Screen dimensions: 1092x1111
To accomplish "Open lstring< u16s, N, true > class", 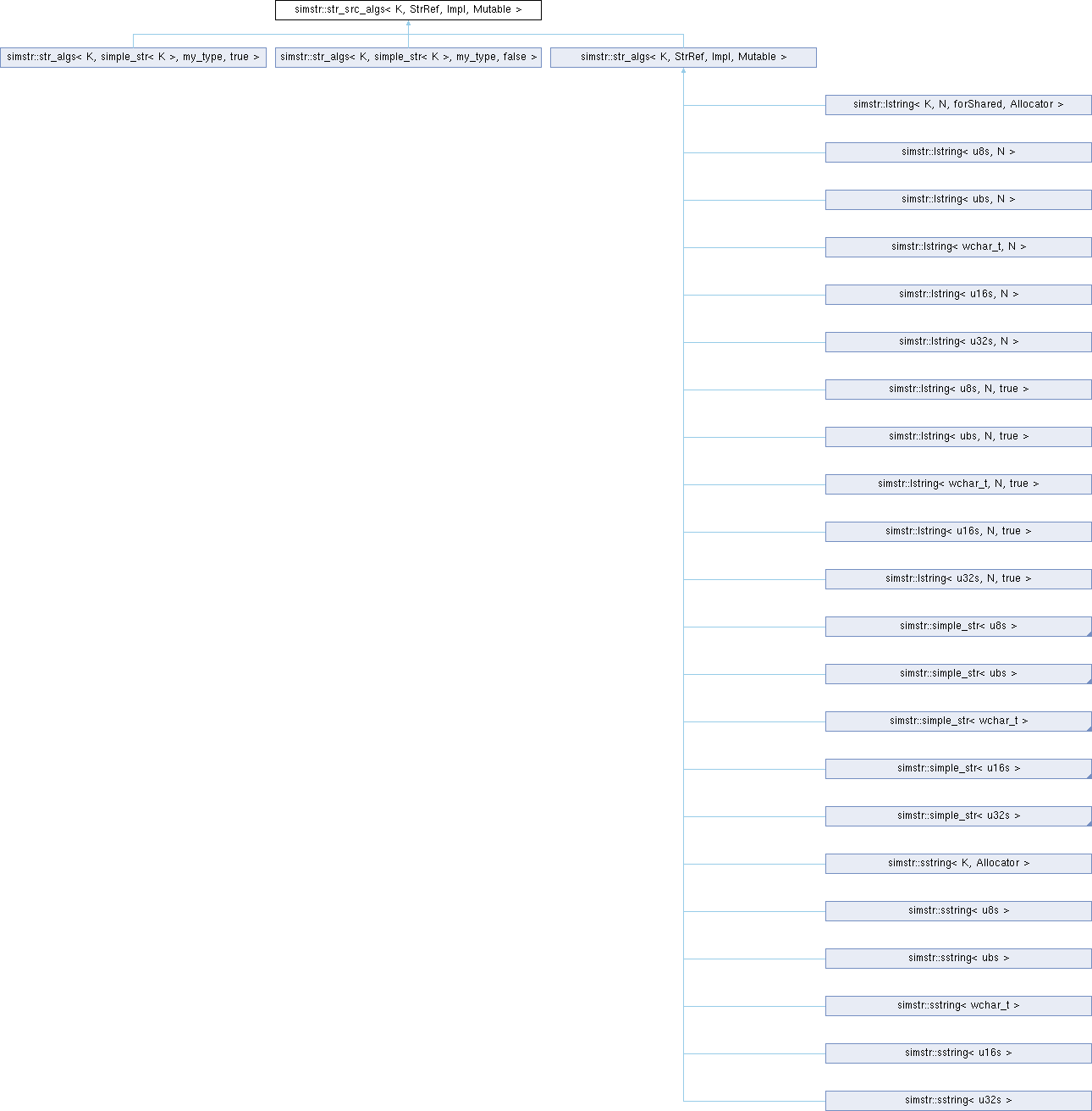I will pos(958,532).
